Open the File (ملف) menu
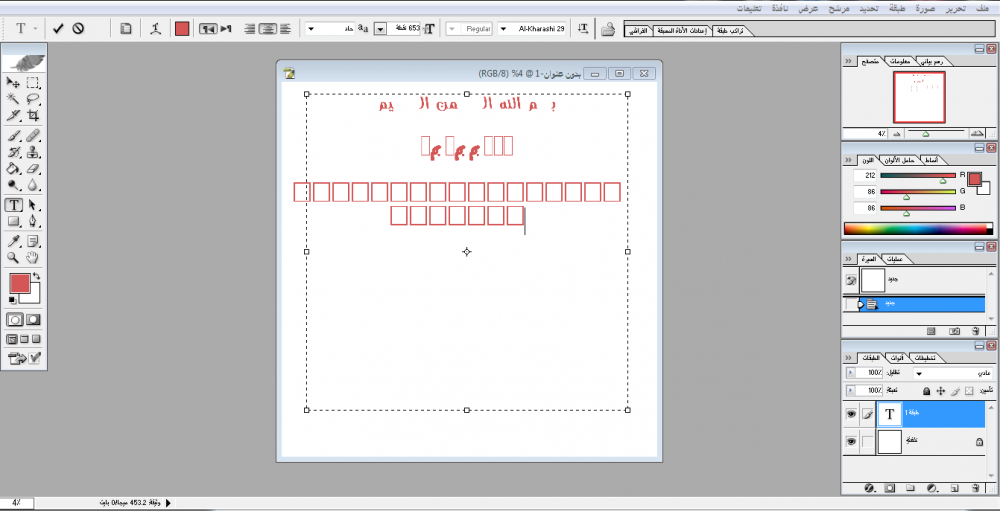The width and height of the screenshot is (1000, 511). click(984, 7)
